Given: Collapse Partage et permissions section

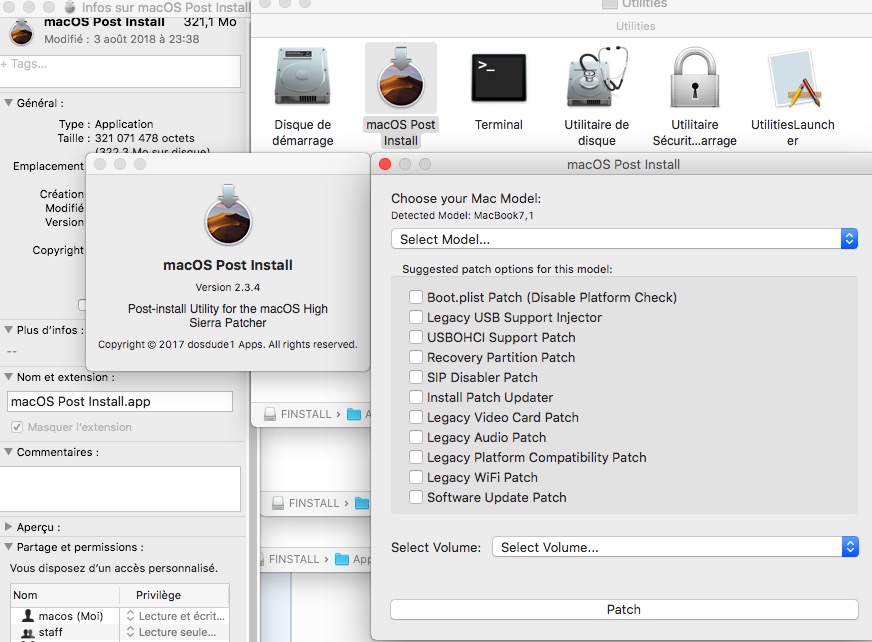Looking at the screenshot, I should [8, 547].
